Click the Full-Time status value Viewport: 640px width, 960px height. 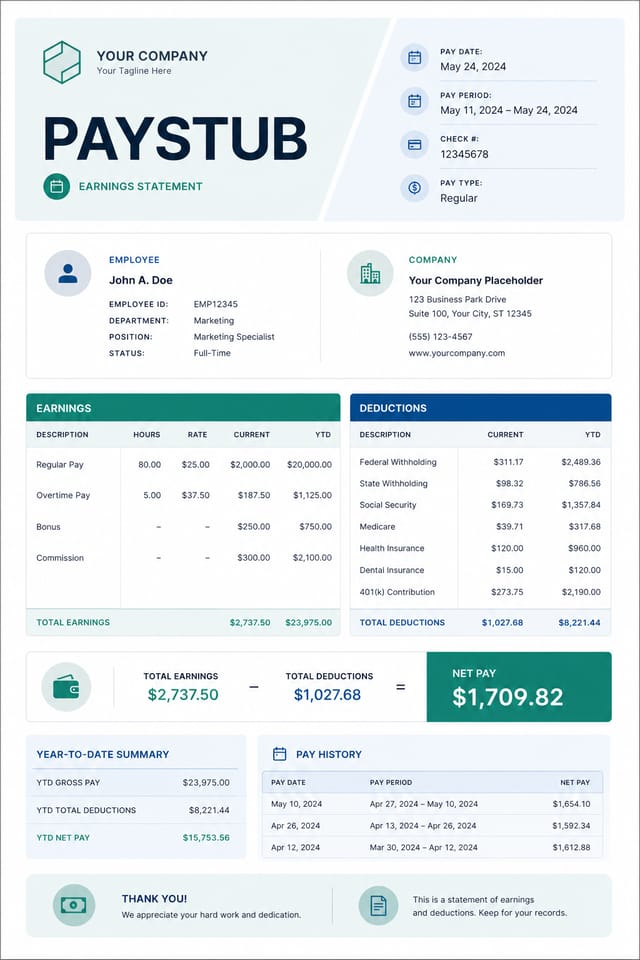pos(212,353)
